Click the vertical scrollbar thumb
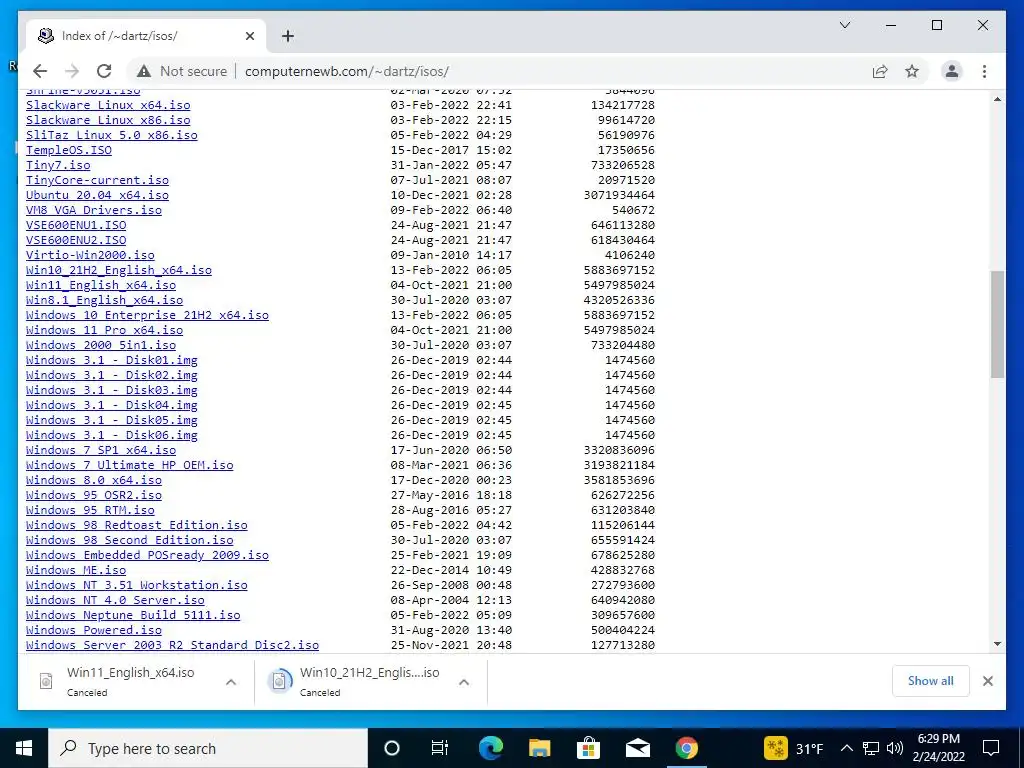The image size is (1024, 768). pos(997,324)
